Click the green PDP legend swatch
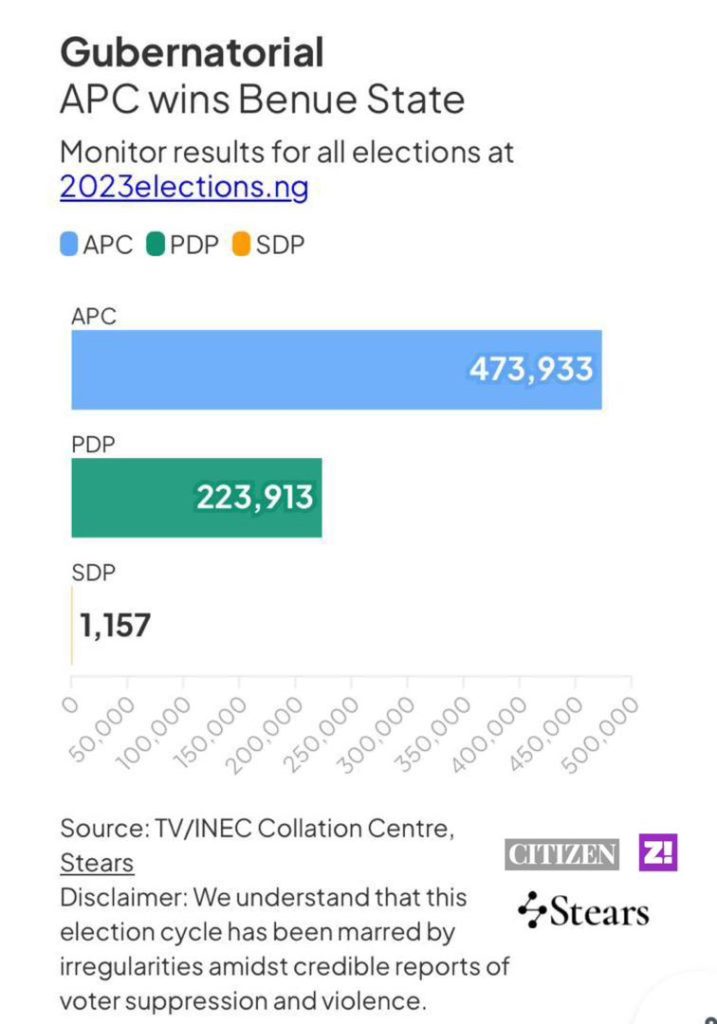This screenshot has width=717, height=1024. [155, 244]
